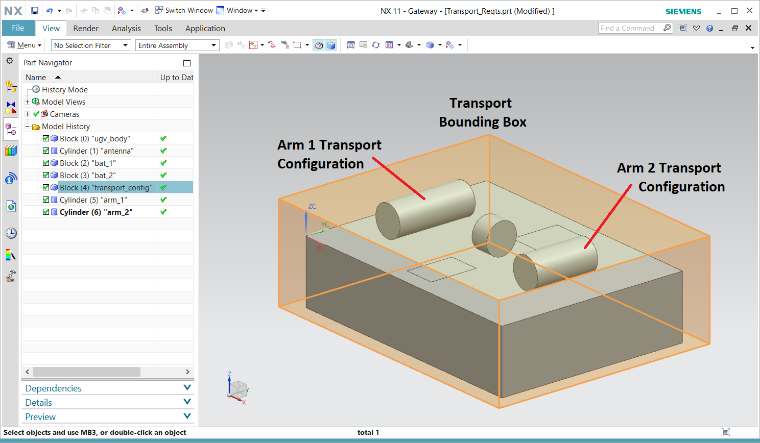Click the highlighted view-with-edges icon
The height and width of the screenshot is (443, 760).
point(331,45)
